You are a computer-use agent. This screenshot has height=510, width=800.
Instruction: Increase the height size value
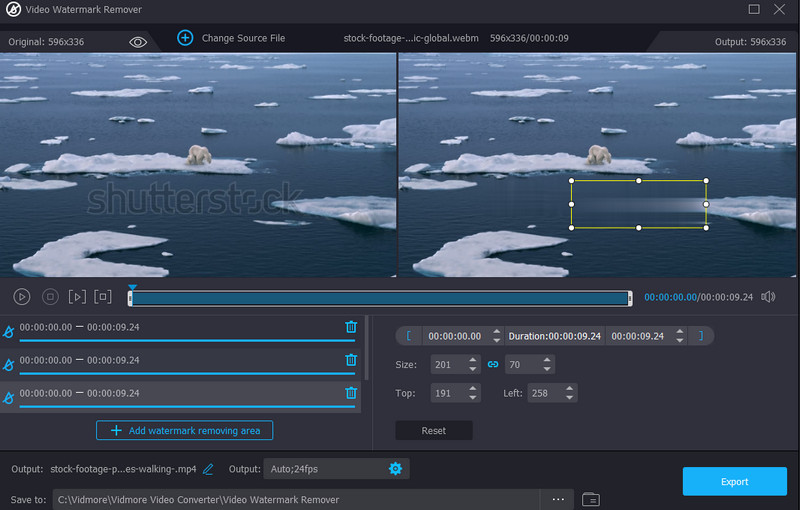547,361
